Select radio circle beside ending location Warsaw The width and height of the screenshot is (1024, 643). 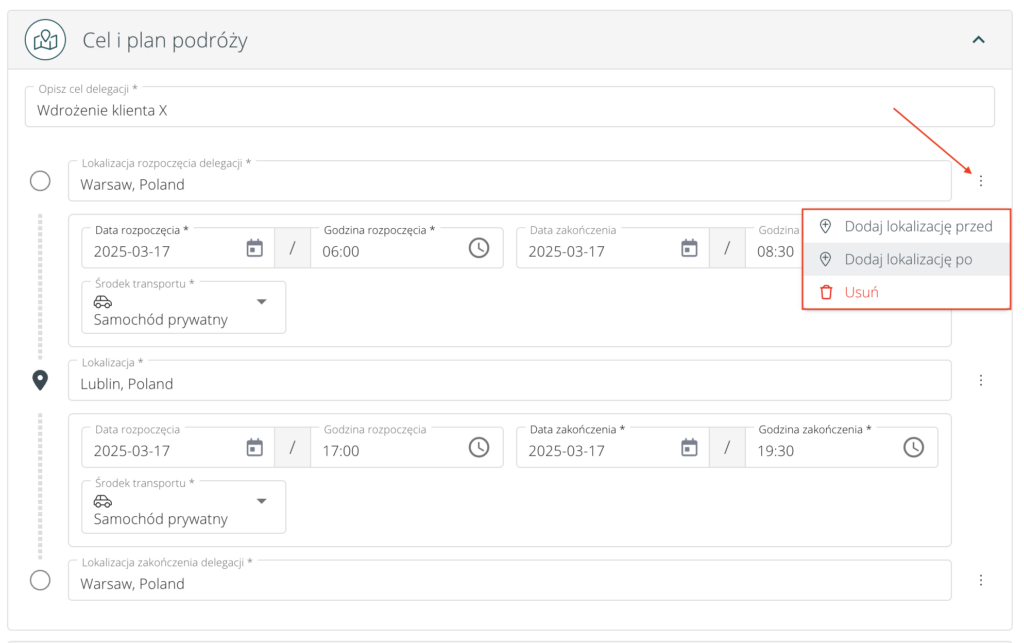point(40,580)
